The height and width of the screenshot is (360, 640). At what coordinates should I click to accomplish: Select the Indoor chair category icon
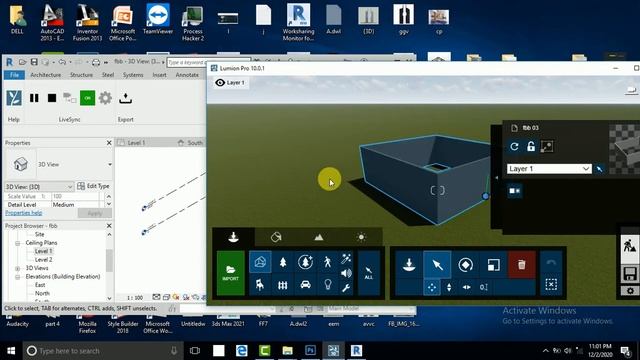[x=260, y=284]
